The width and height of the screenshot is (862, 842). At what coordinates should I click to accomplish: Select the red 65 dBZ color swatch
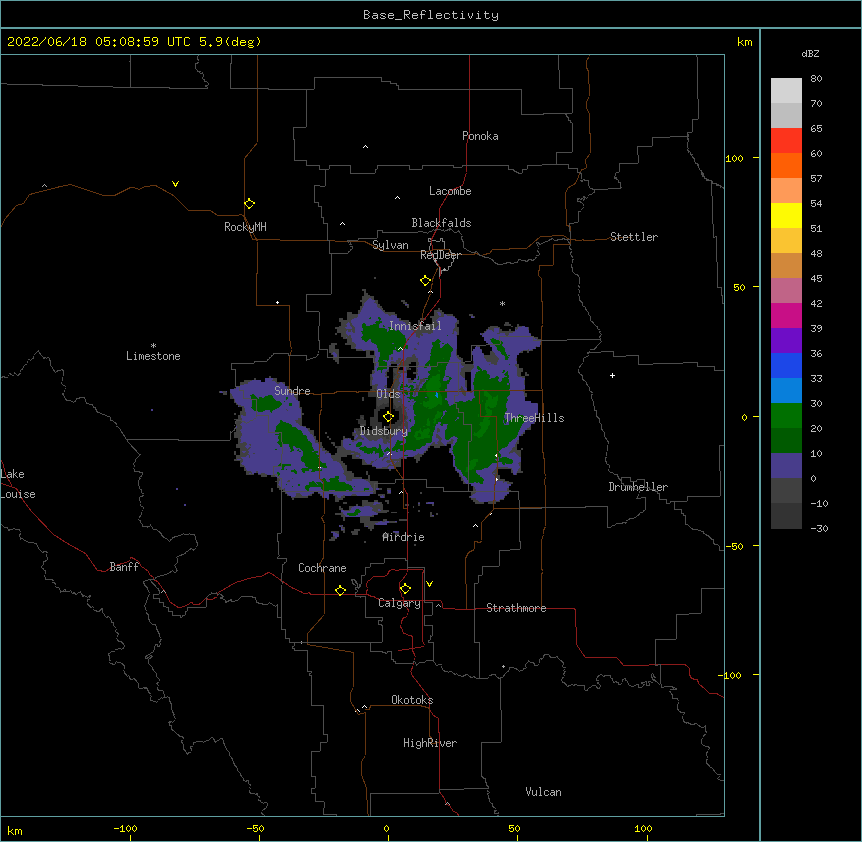click(x=786, y=140)
